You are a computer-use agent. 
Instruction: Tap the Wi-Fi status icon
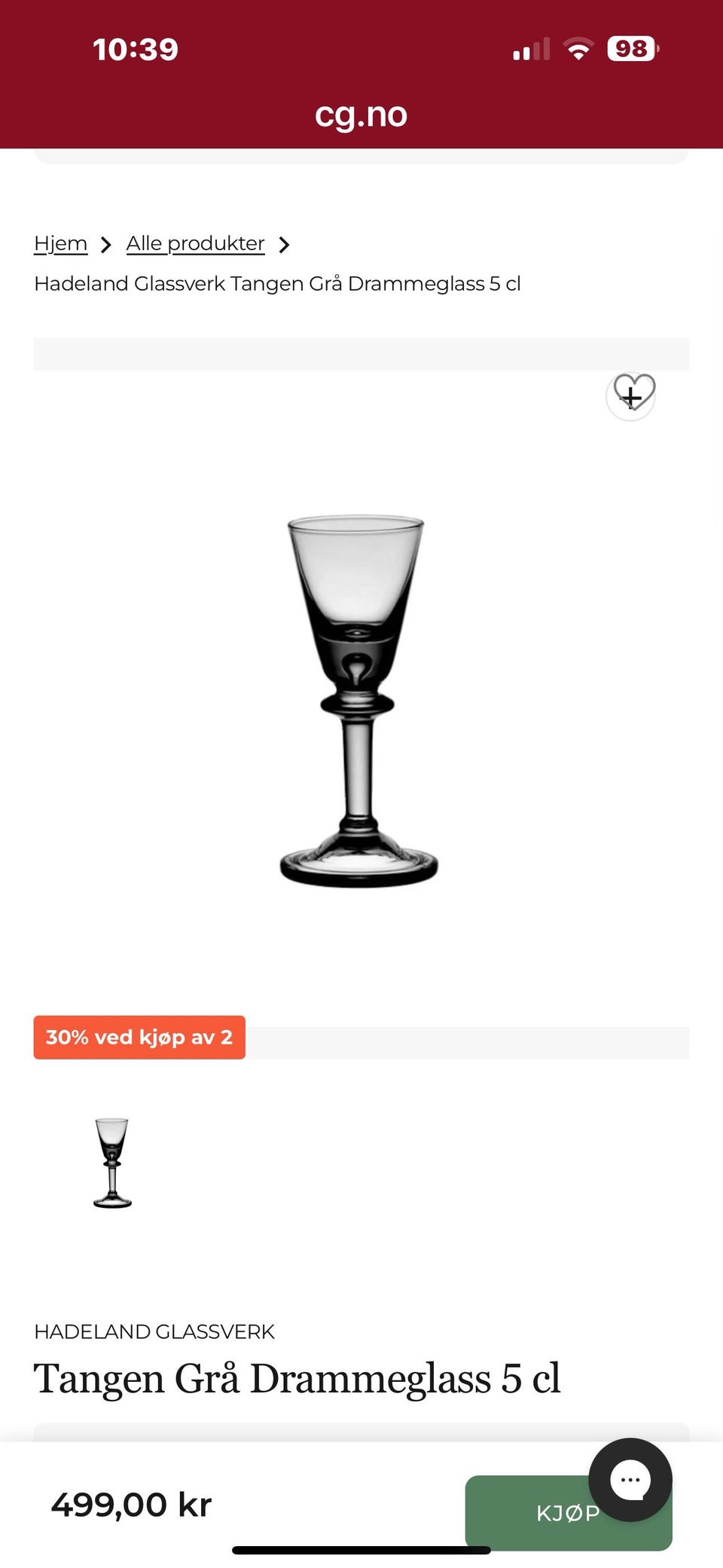coord(578,49)
